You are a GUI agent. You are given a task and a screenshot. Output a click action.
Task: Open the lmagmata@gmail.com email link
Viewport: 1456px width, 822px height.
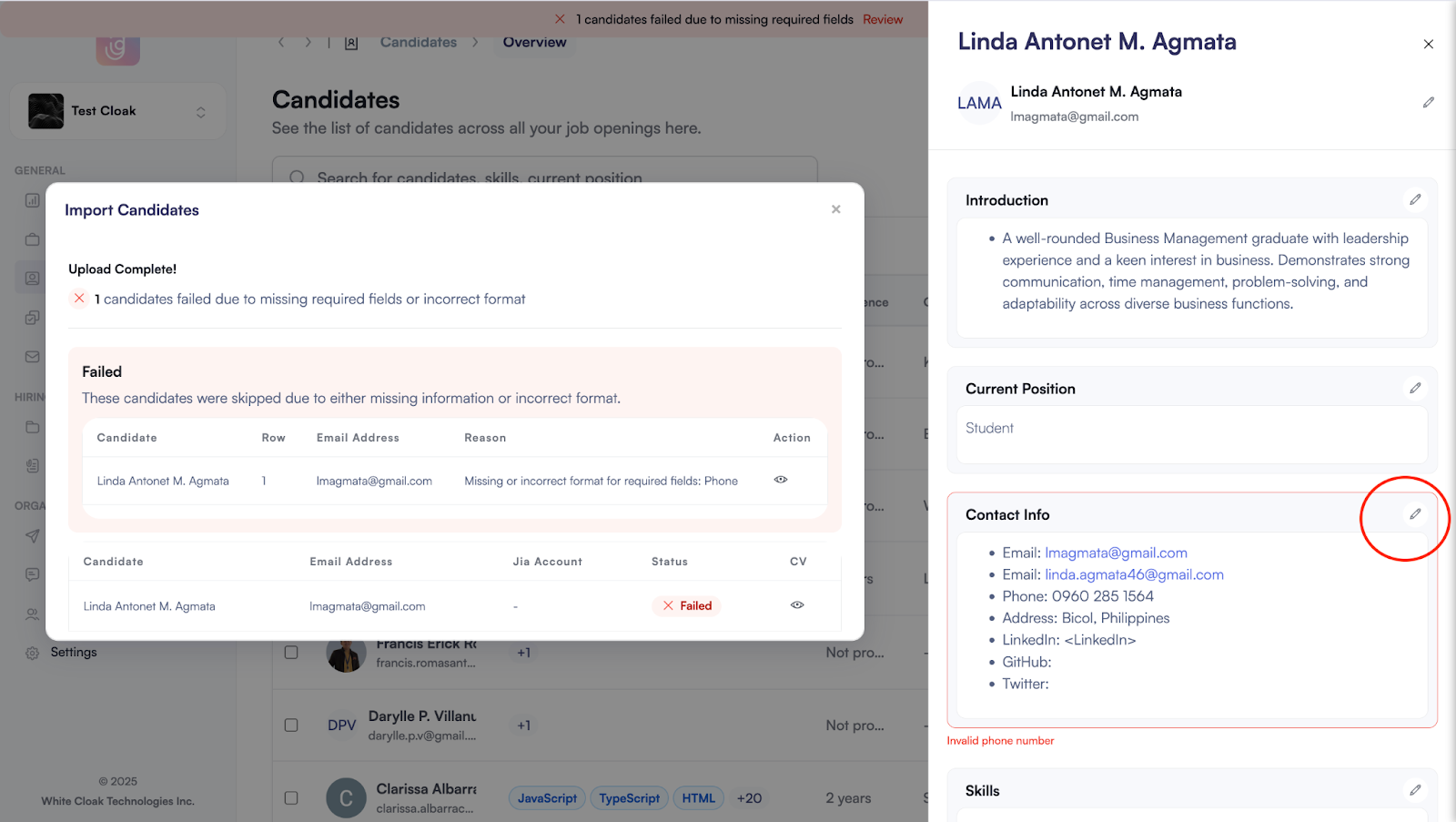(x=1116, y=553)
